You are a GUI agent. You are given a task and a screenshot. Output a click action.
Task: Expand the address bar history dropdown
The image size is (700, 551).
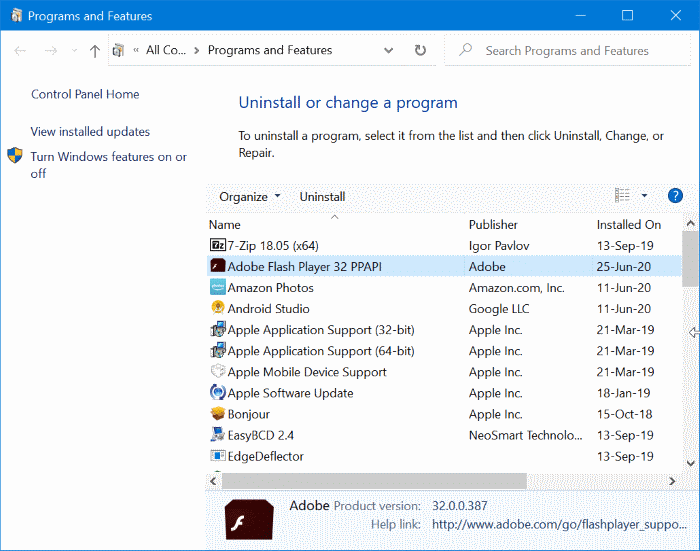click(388, 50)
